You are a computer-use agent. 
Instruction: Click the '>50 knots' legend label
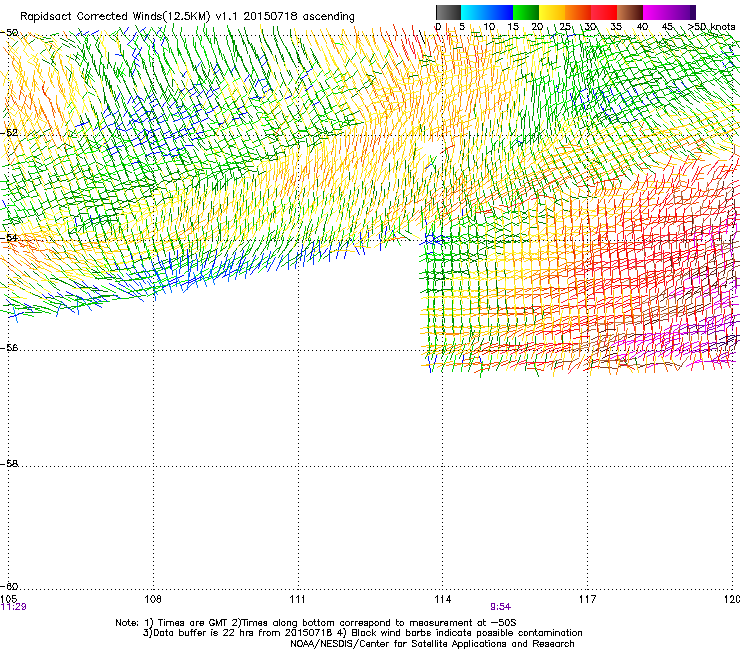[712, 27]
